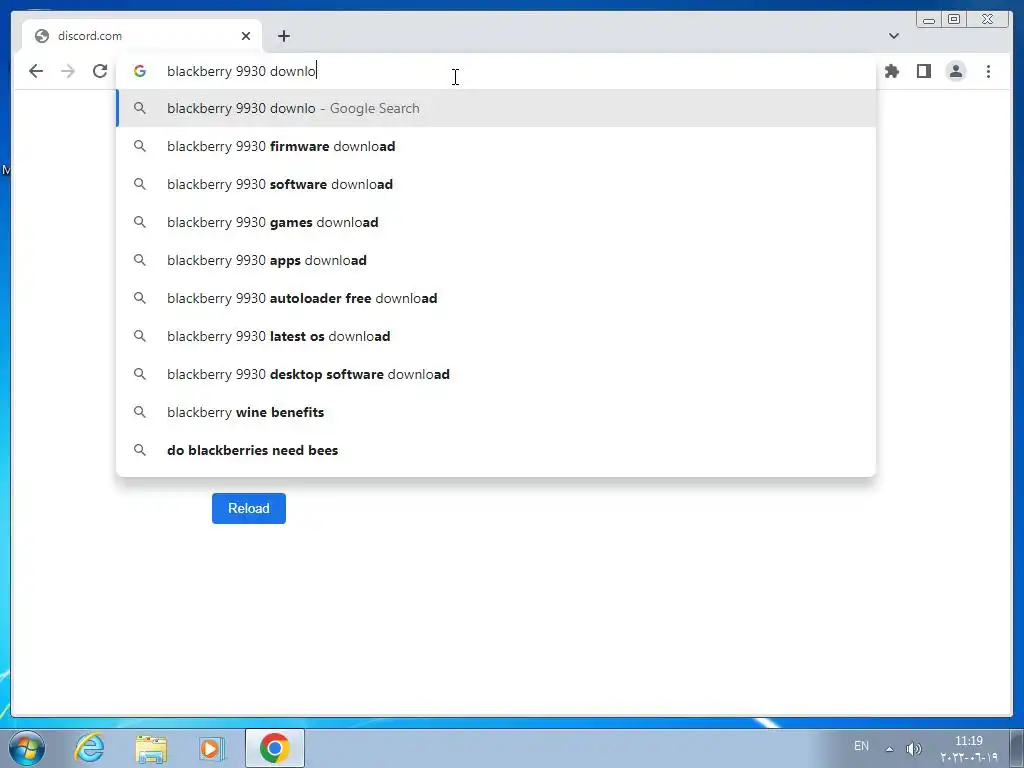
Task: Choose 'blackberry 9930 desktop software download' suggestion
Action: tap(496, 374)
